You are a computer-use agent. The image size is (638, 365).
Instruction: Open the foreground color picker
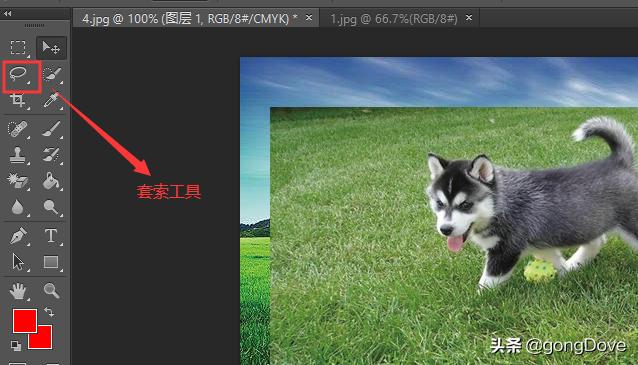point(25,321)
